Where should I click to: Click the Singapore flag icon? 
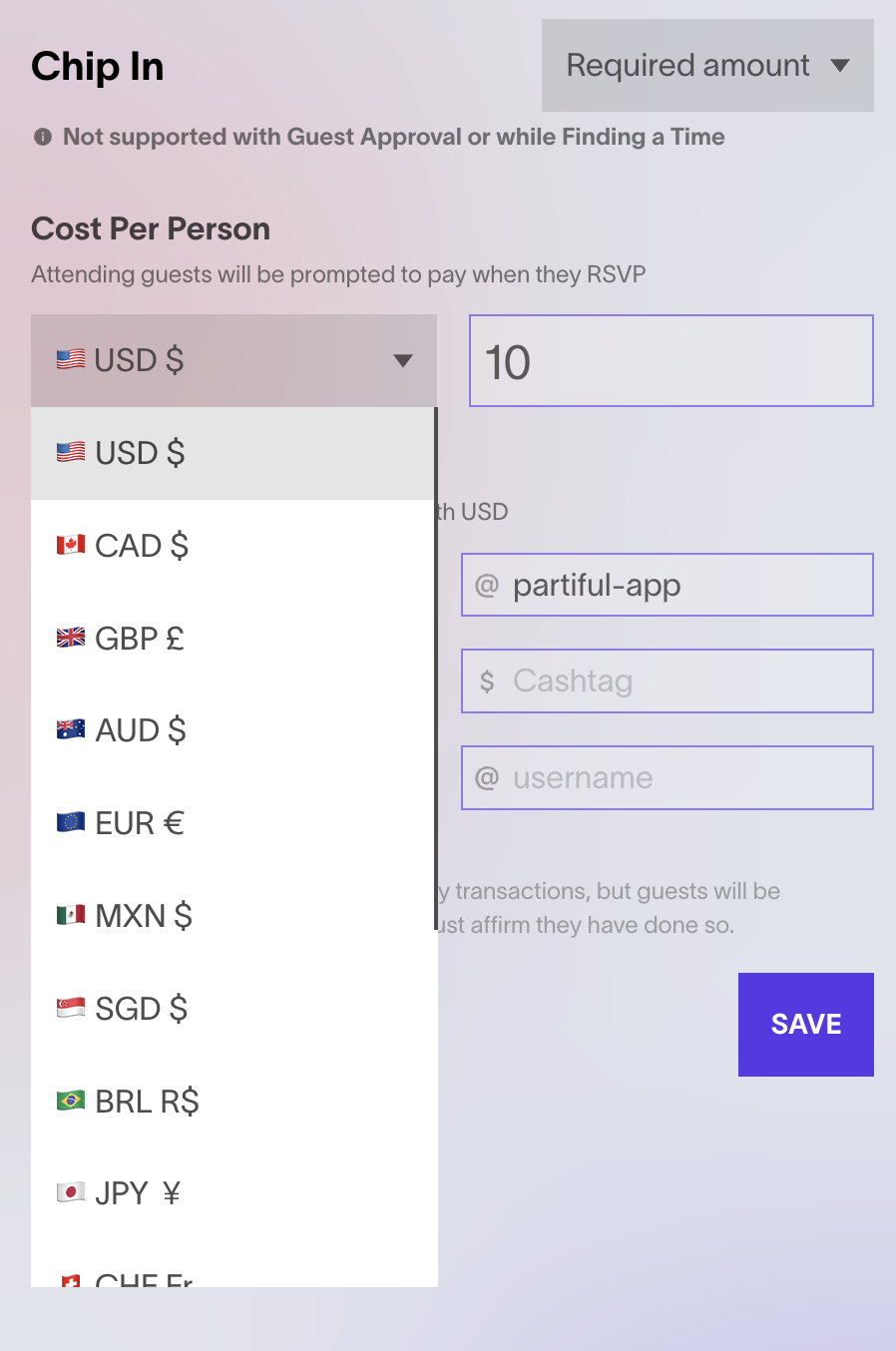click(71, 1008)
